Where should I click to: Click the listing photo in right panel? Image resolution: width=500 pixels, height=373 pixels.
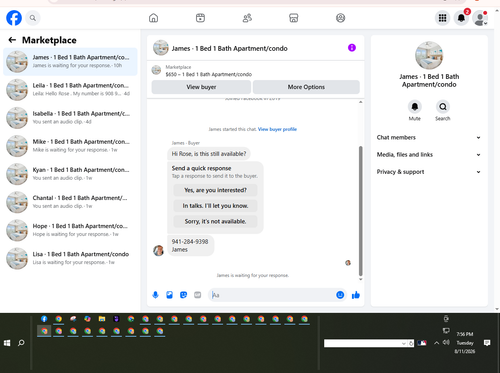(x=429, y=55)
